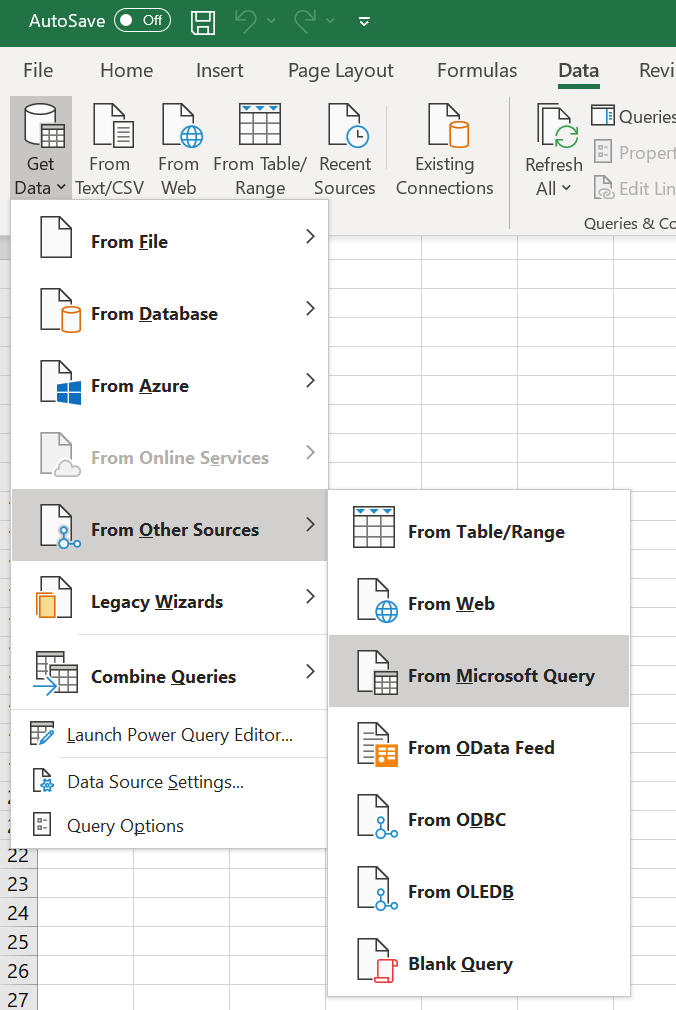Click the From OLEDB connector icon
This screenshot has width=676, height=1010.
378,889
